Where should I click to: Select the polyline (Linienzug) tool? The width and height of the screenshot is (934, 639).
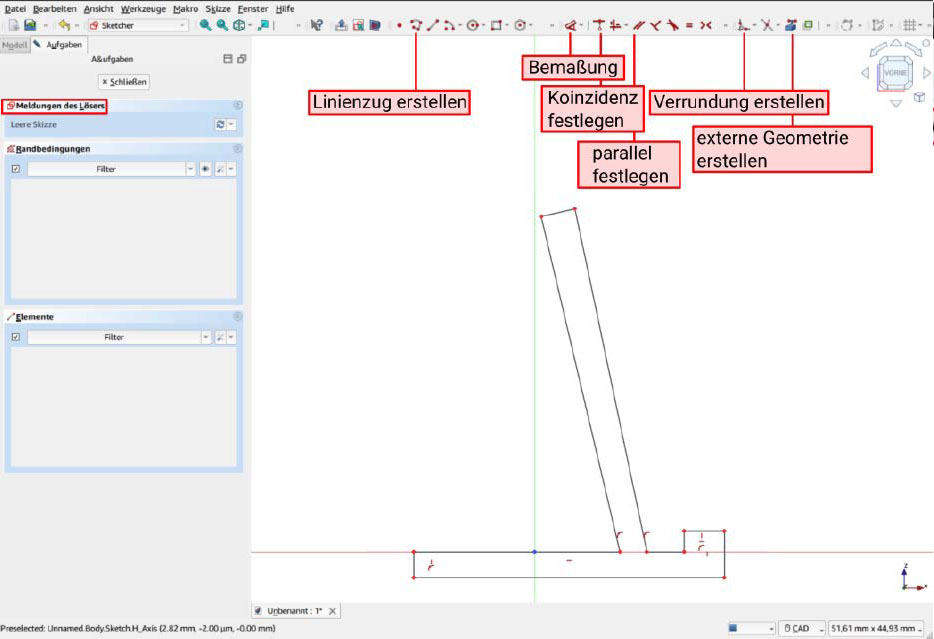[416, 25]
